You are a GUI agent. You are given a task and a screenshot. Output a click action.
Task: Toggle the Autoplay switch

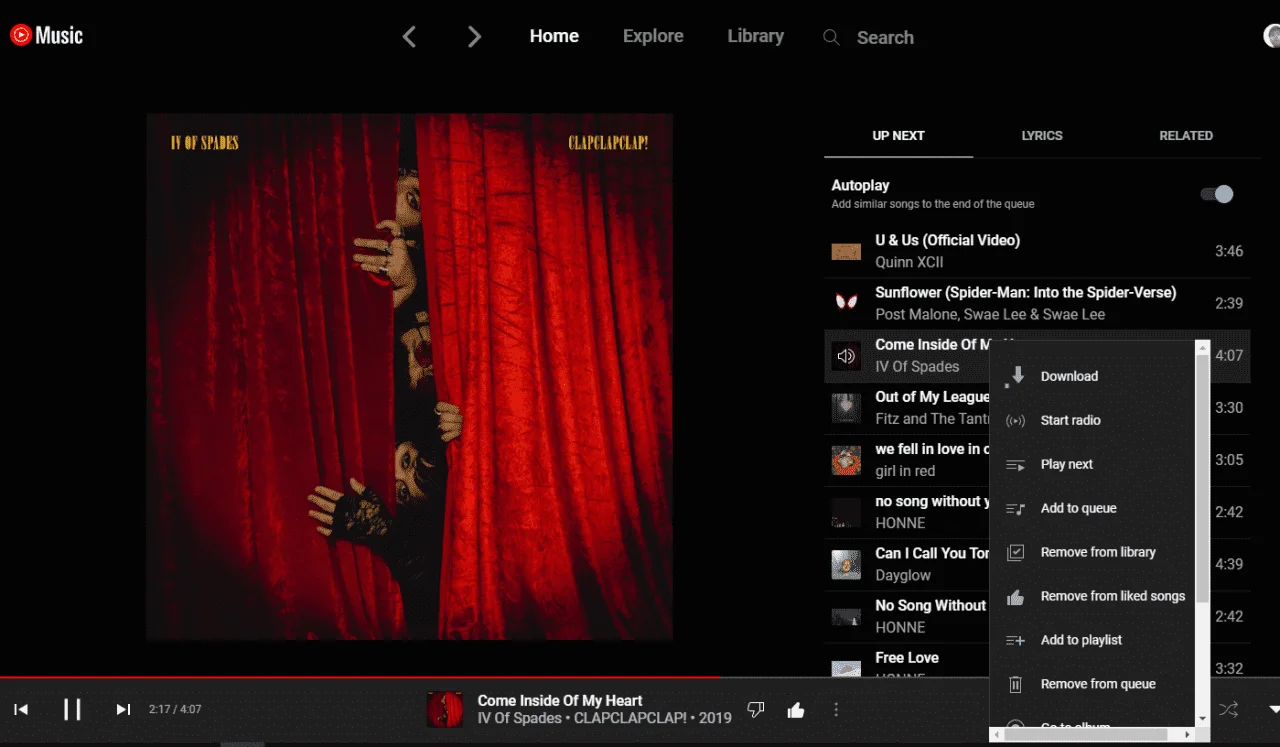[x=1217, y=194]
